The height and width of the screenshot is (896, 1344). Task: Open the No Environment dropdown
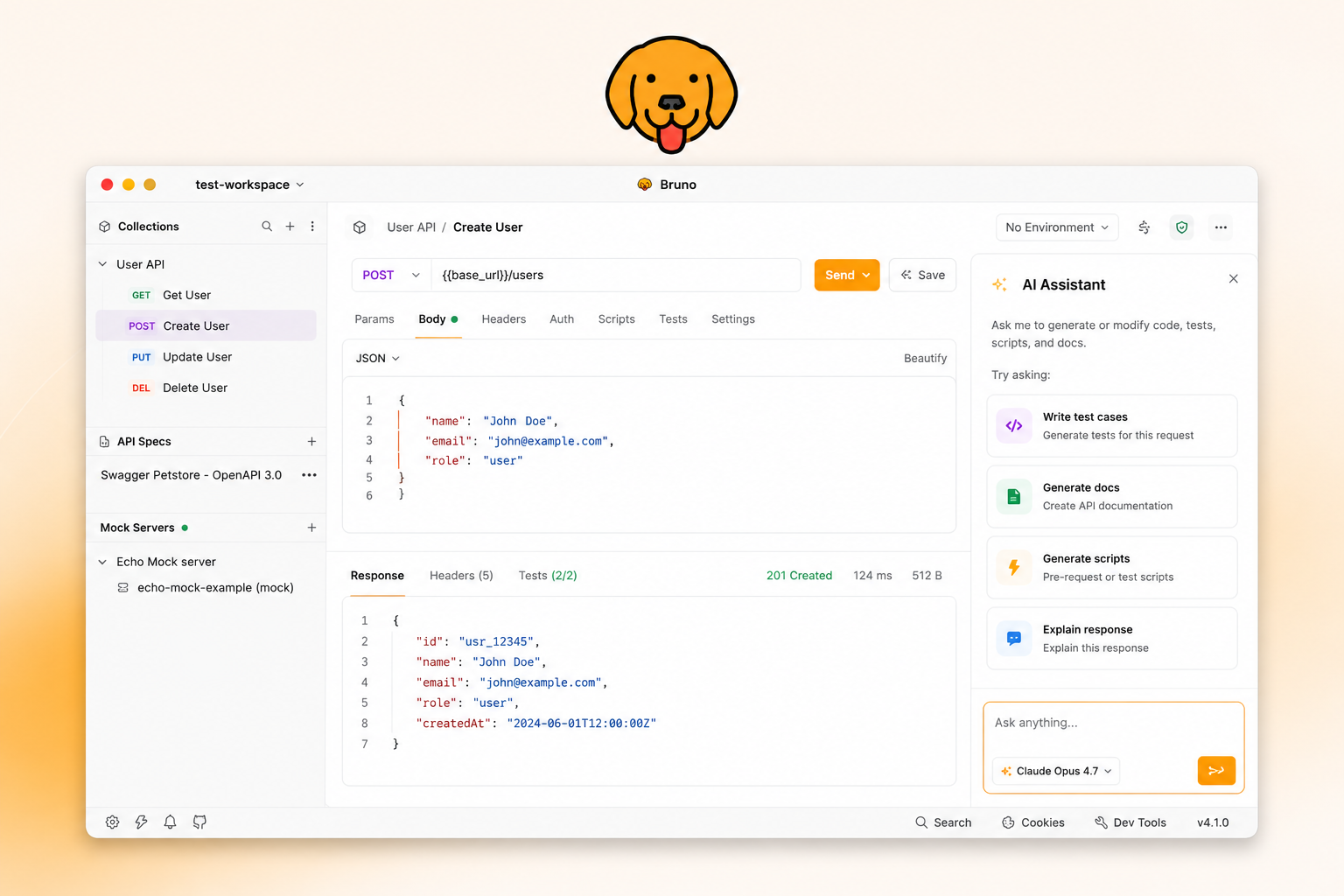point(1057,227)
